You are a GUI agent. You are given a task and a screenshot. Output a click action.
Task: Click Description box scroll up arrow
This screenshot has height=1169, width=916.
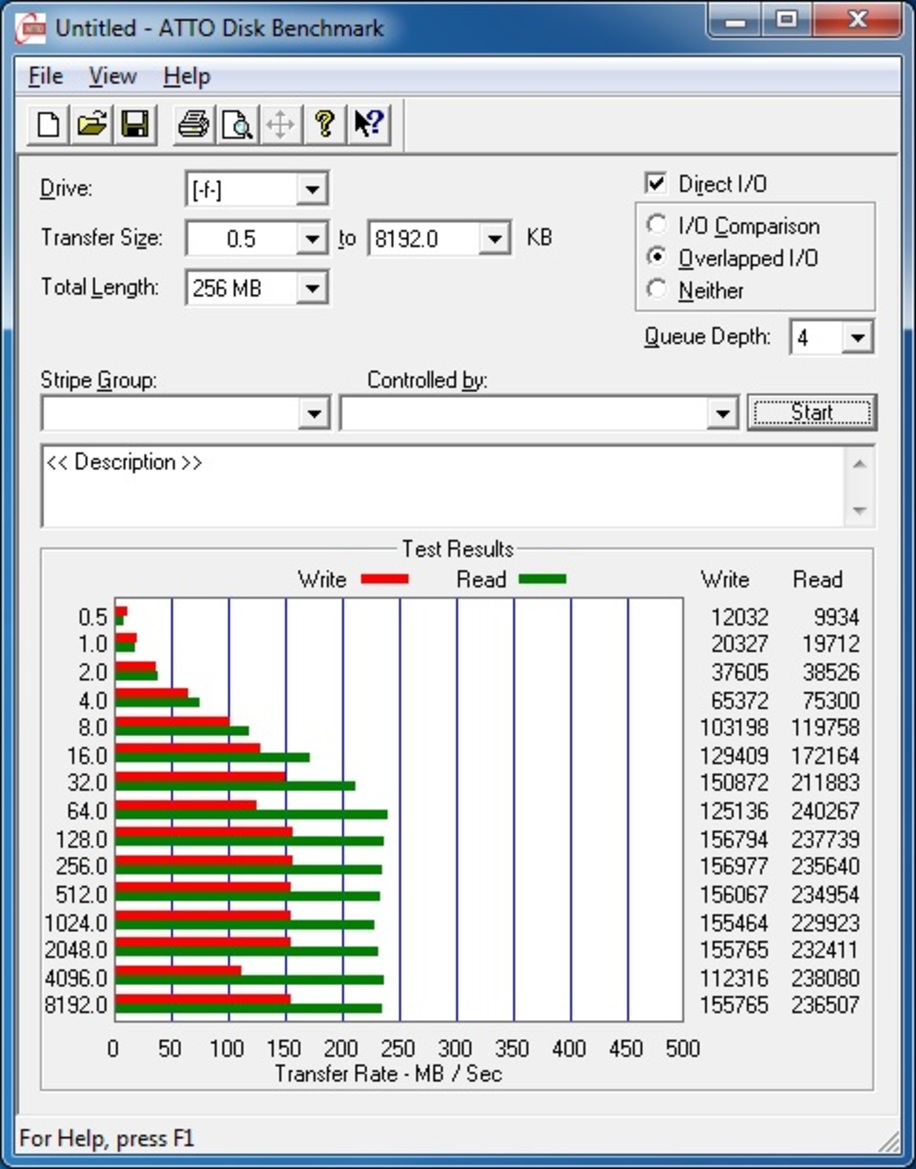859,464
